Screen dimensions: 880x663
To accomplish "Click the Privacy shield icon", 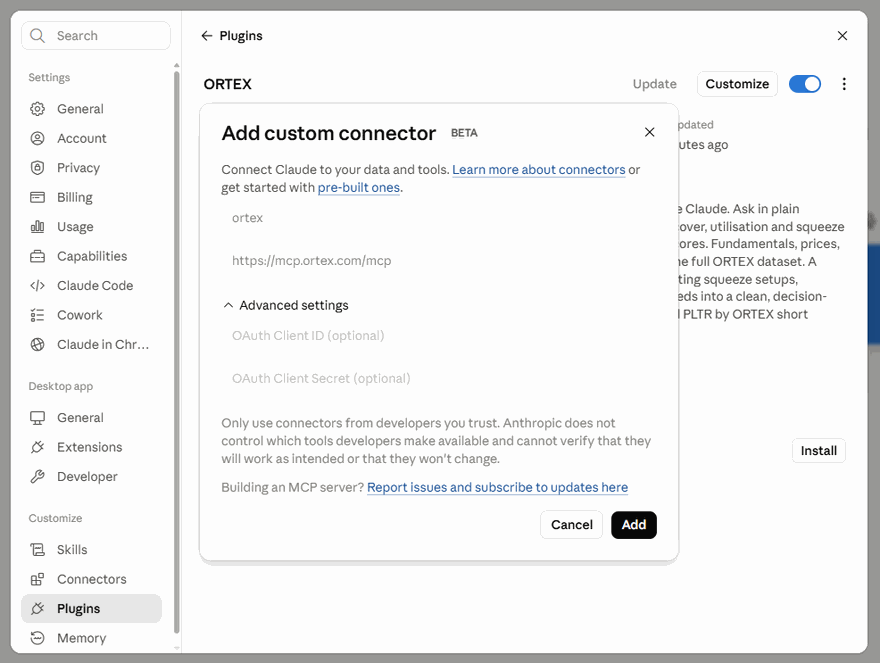I will pyautogui.click(x=37, y=167).
